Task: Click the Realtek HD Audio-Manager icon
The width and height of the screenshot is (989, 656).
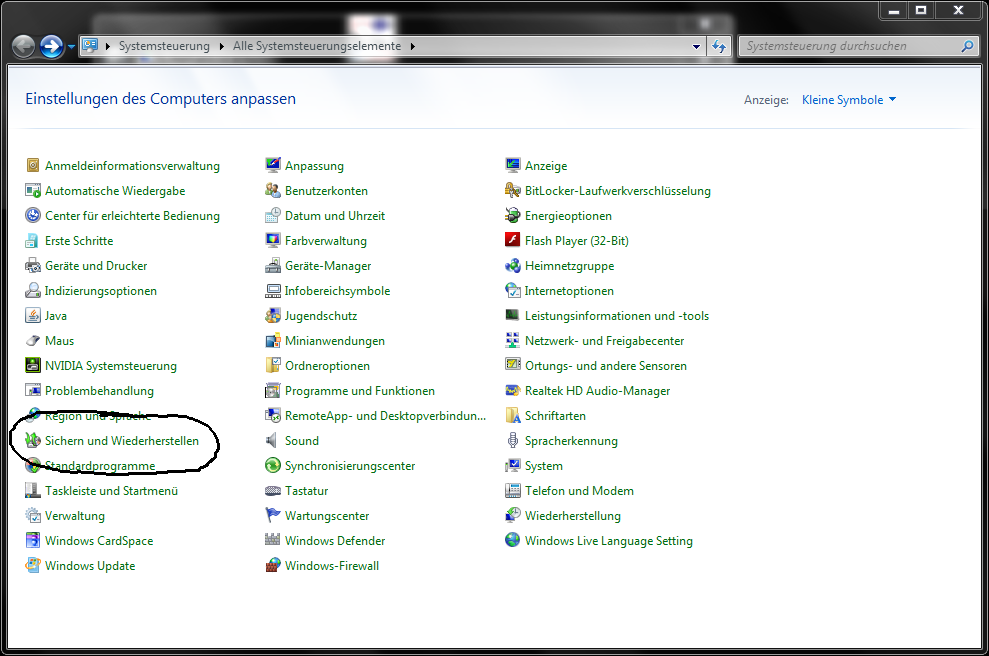Action: point(513,391)
